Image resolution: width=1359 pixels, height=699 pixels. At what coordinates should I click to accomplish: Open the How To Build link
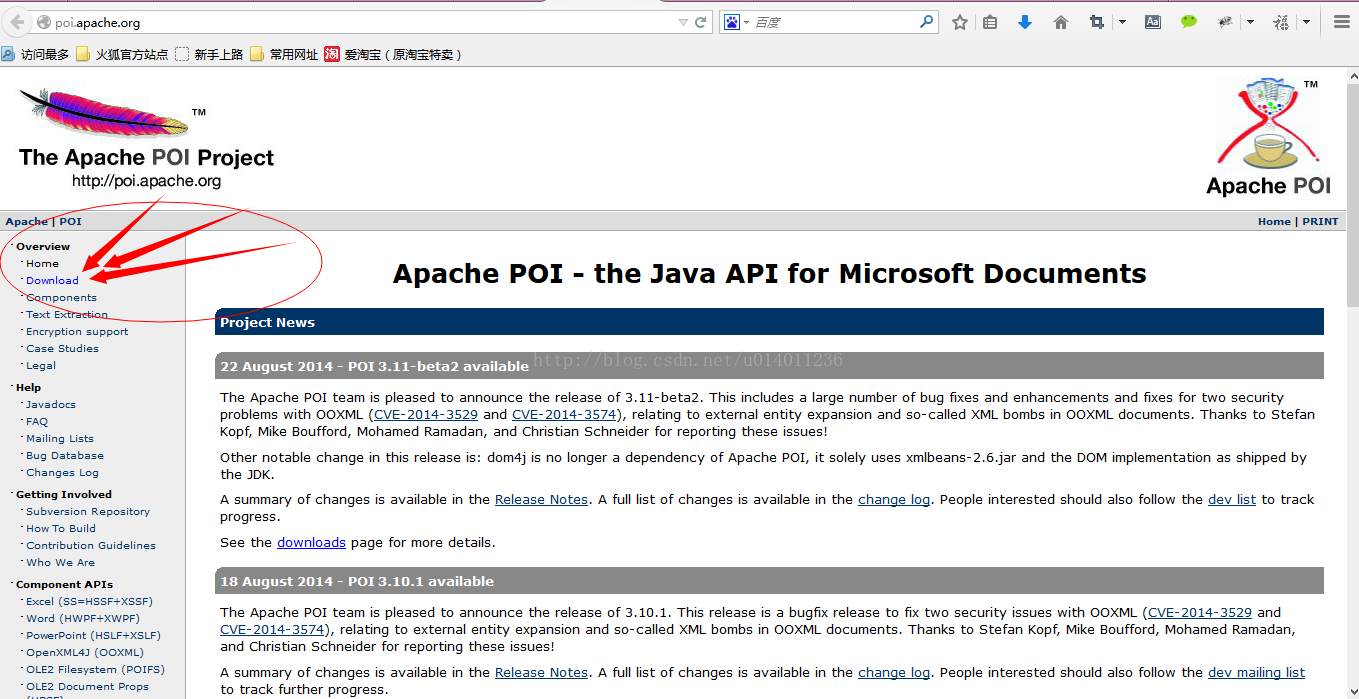[61, 529]
